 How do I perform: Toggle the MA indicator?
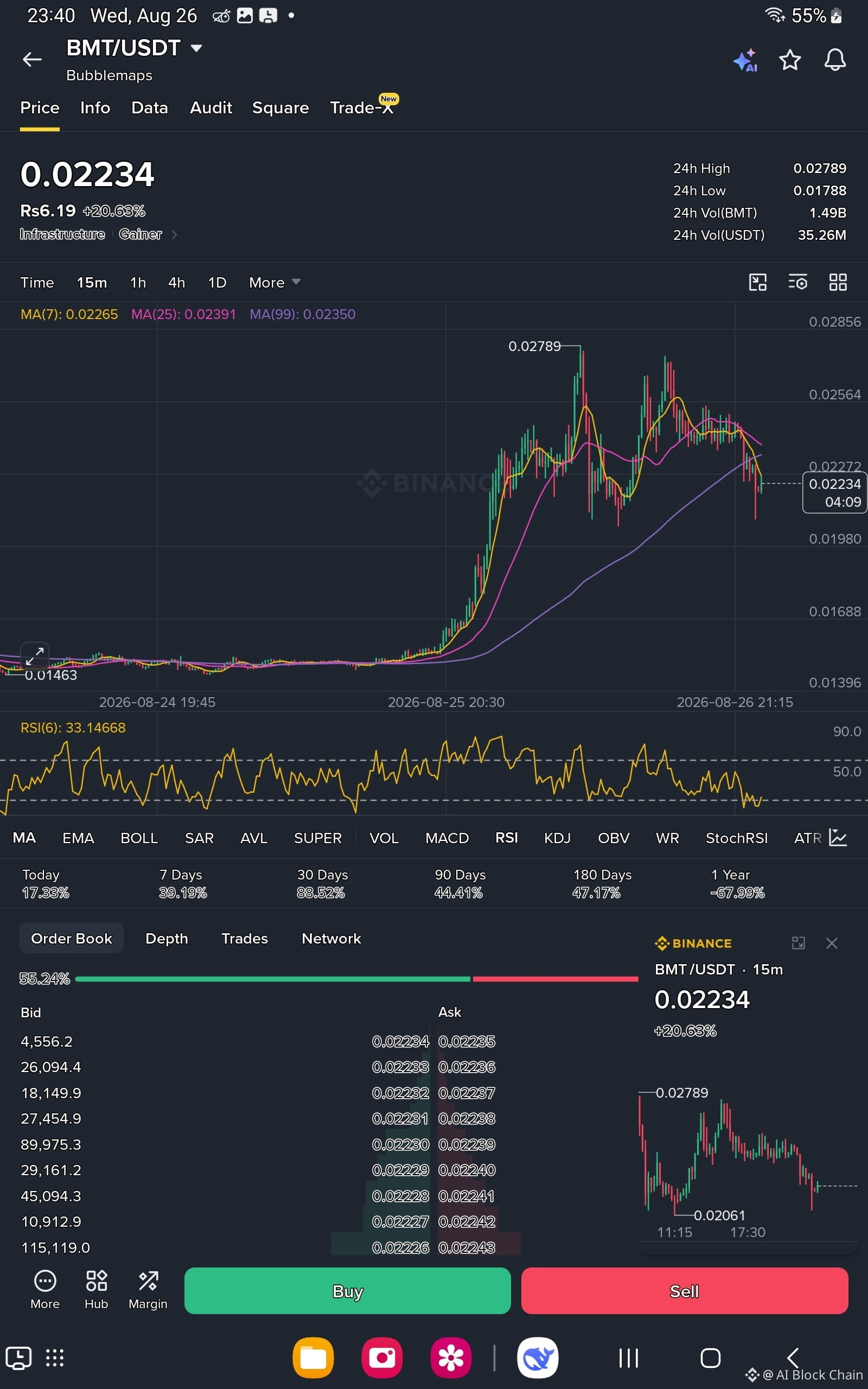(24, 838)
